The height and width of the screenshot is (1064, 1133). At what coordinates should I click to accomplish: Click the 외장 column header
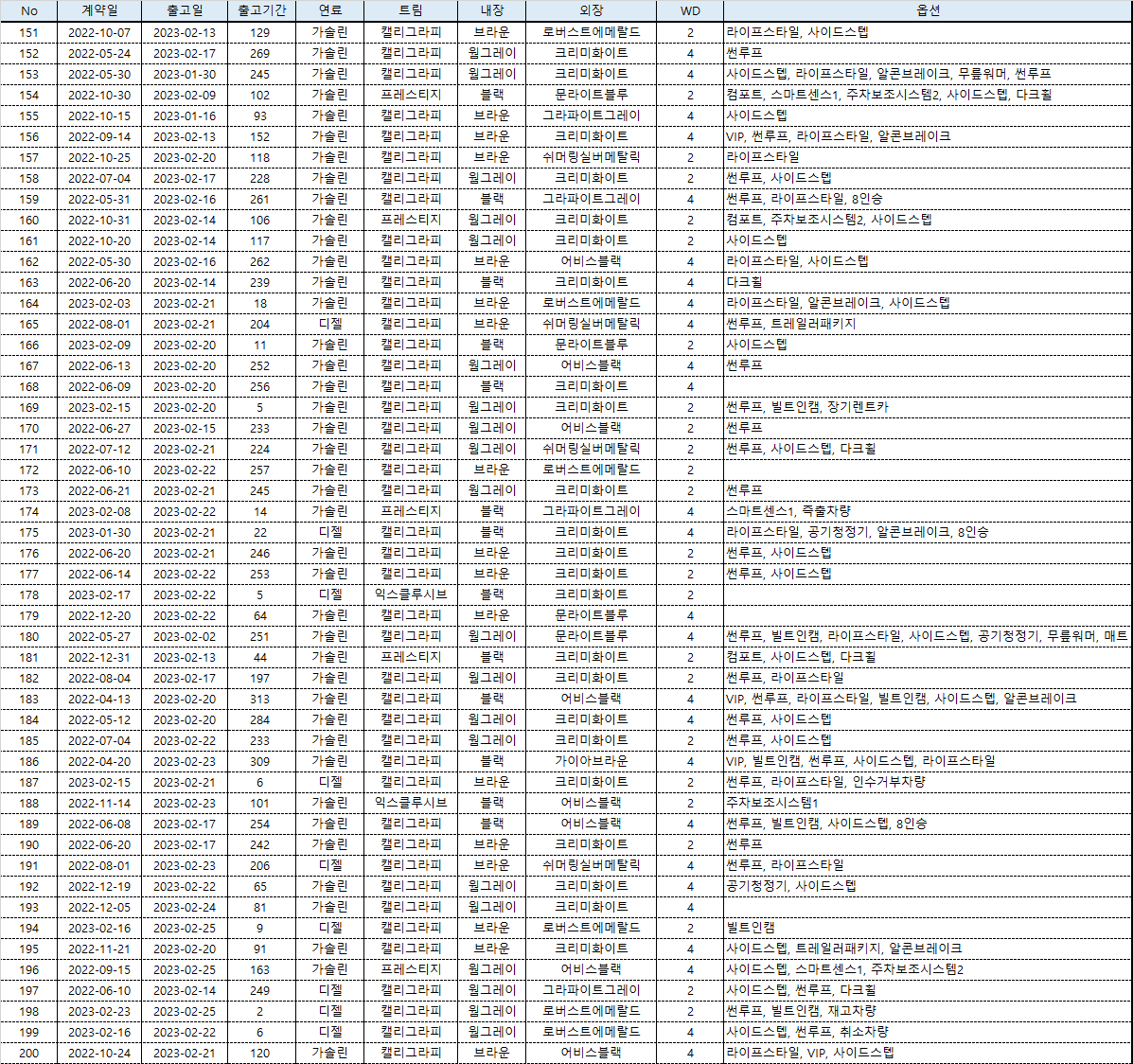[591, 10]
